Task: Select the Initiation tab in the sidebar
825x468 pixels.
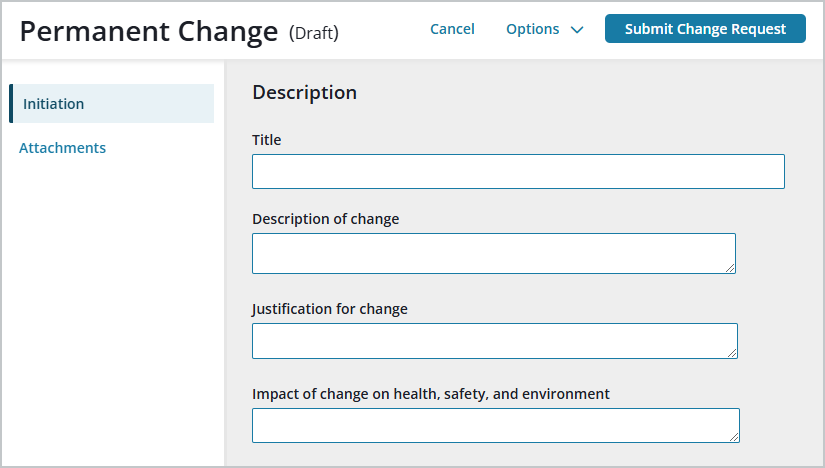Action: (x=112, y=104)
